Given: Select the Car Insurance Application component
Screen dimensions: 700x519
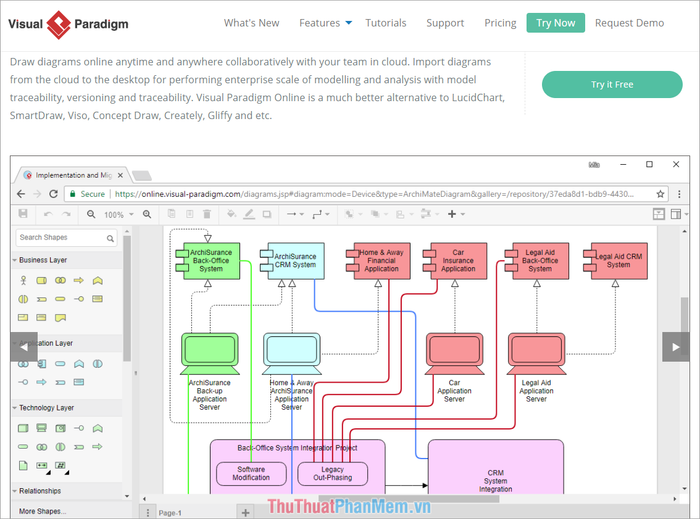Looking at the screenshot, I should click(455, 261).
